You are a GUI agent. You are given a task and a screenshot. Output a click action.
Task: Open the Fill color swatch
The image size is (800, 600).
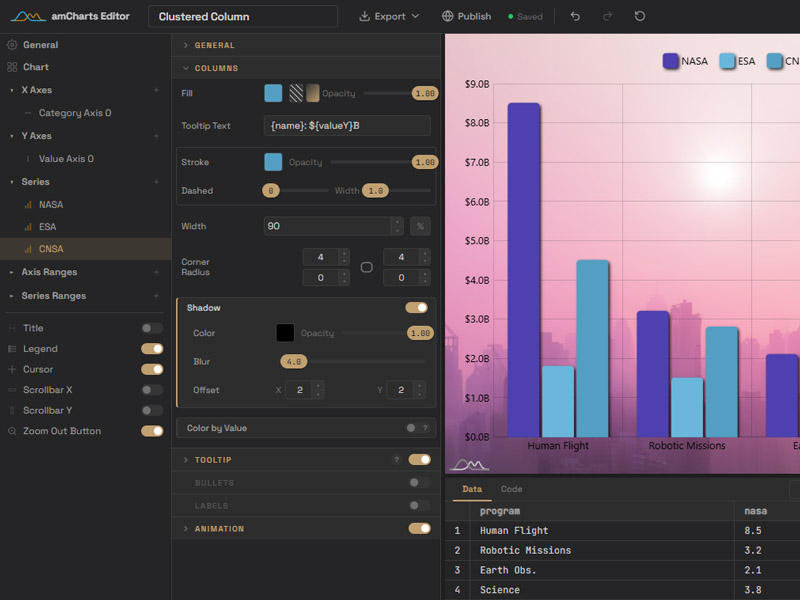pyautogui.click(x=273, y=93)
